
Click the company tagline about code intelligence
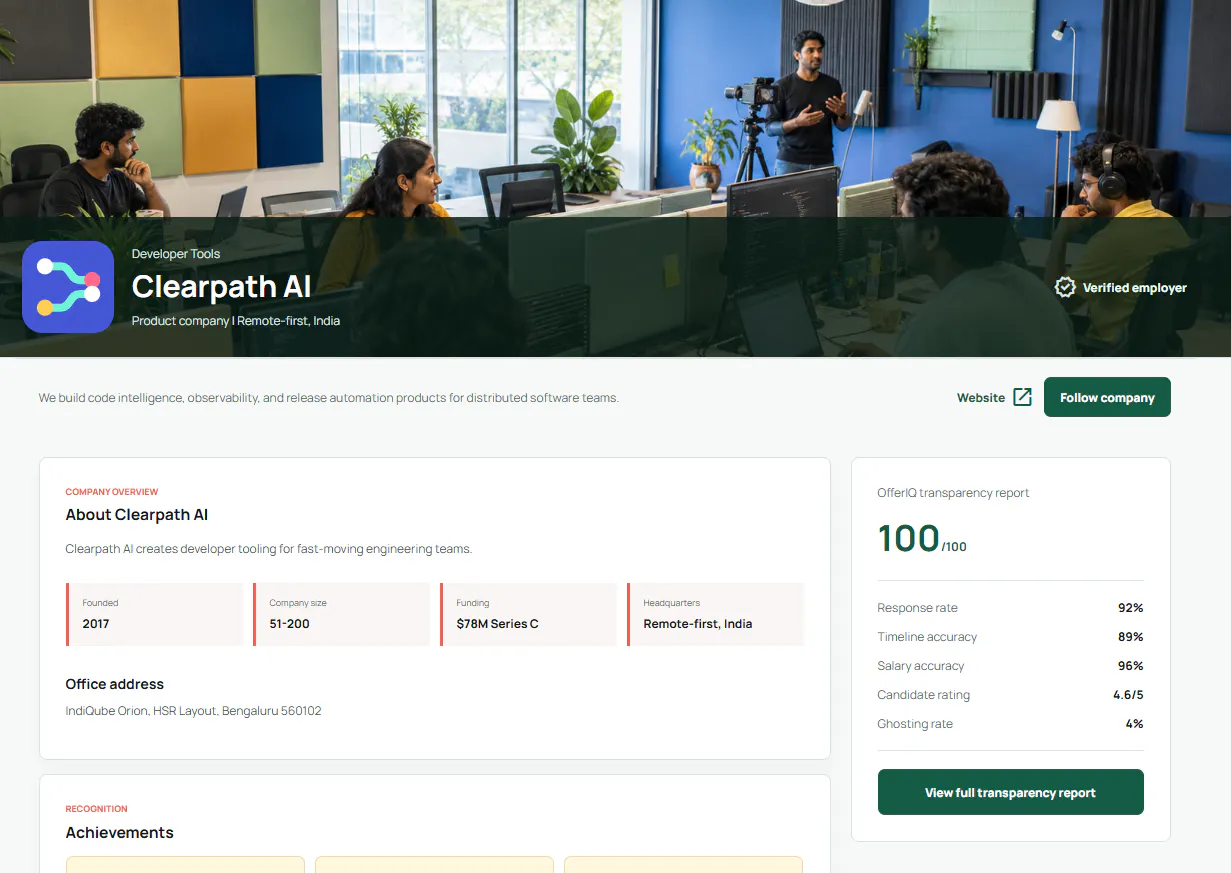pos(329,398)
